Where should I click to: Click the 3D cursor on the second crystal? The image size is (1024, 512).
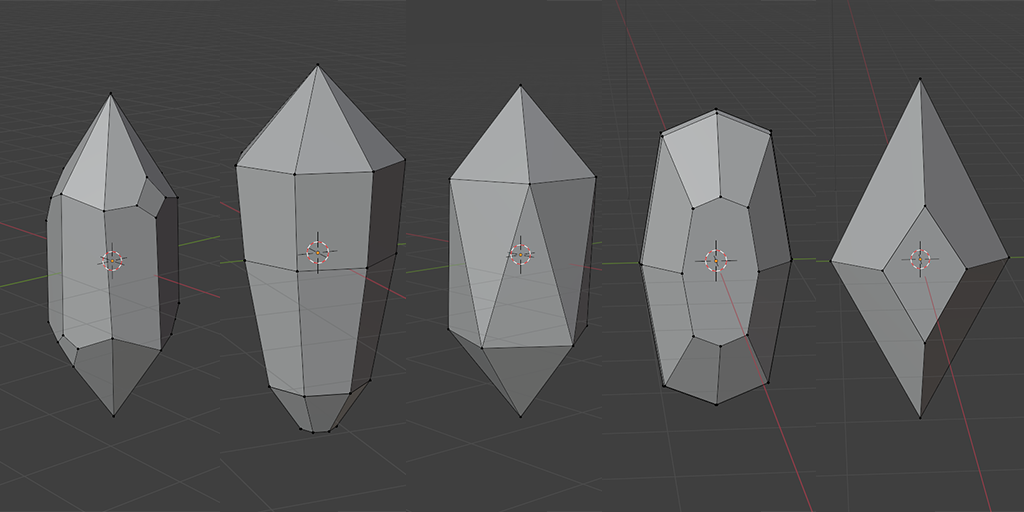click(x=317, y=252)
